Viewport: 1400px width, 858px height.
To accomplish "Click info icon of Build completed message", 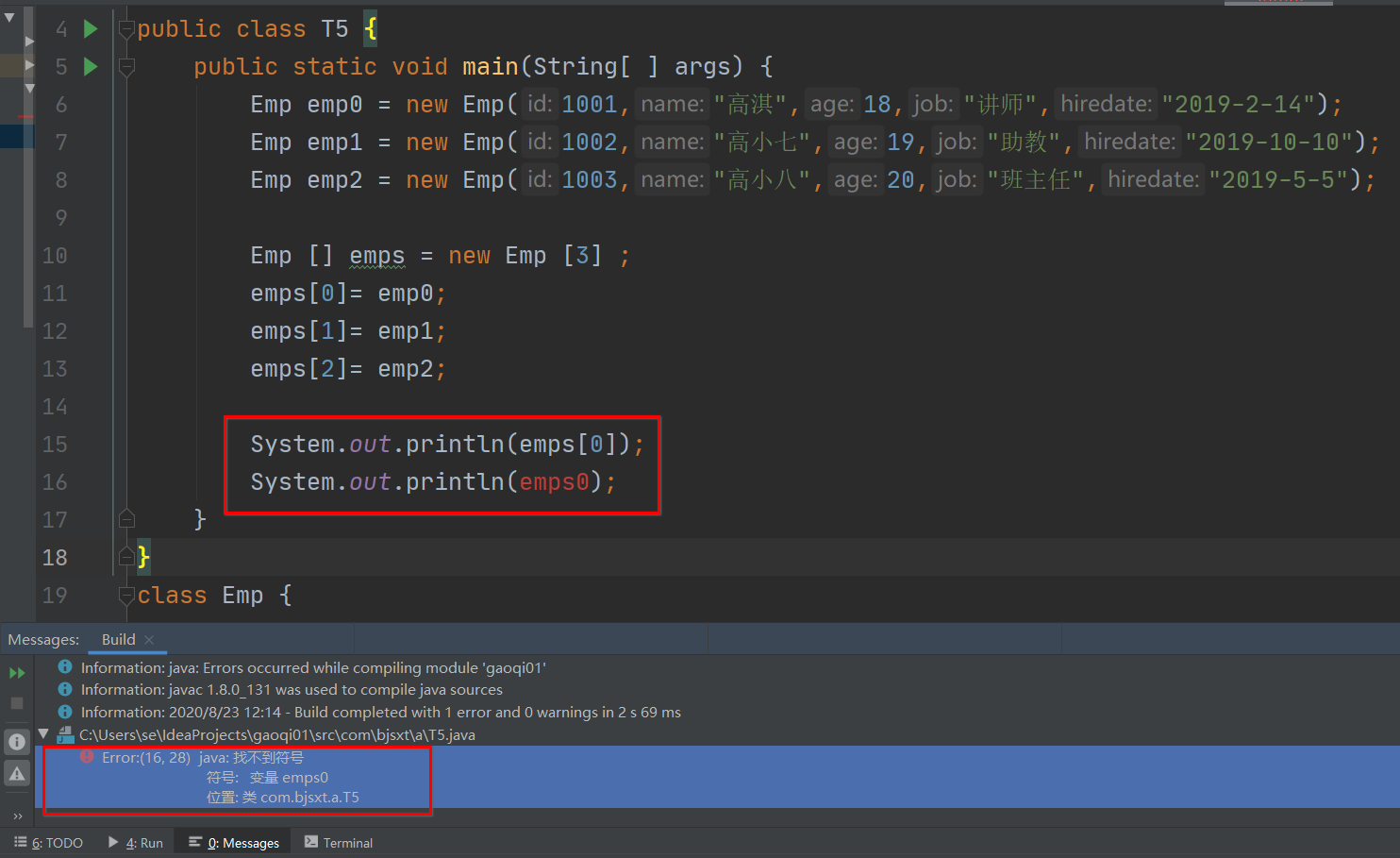I will pos(65,713).
